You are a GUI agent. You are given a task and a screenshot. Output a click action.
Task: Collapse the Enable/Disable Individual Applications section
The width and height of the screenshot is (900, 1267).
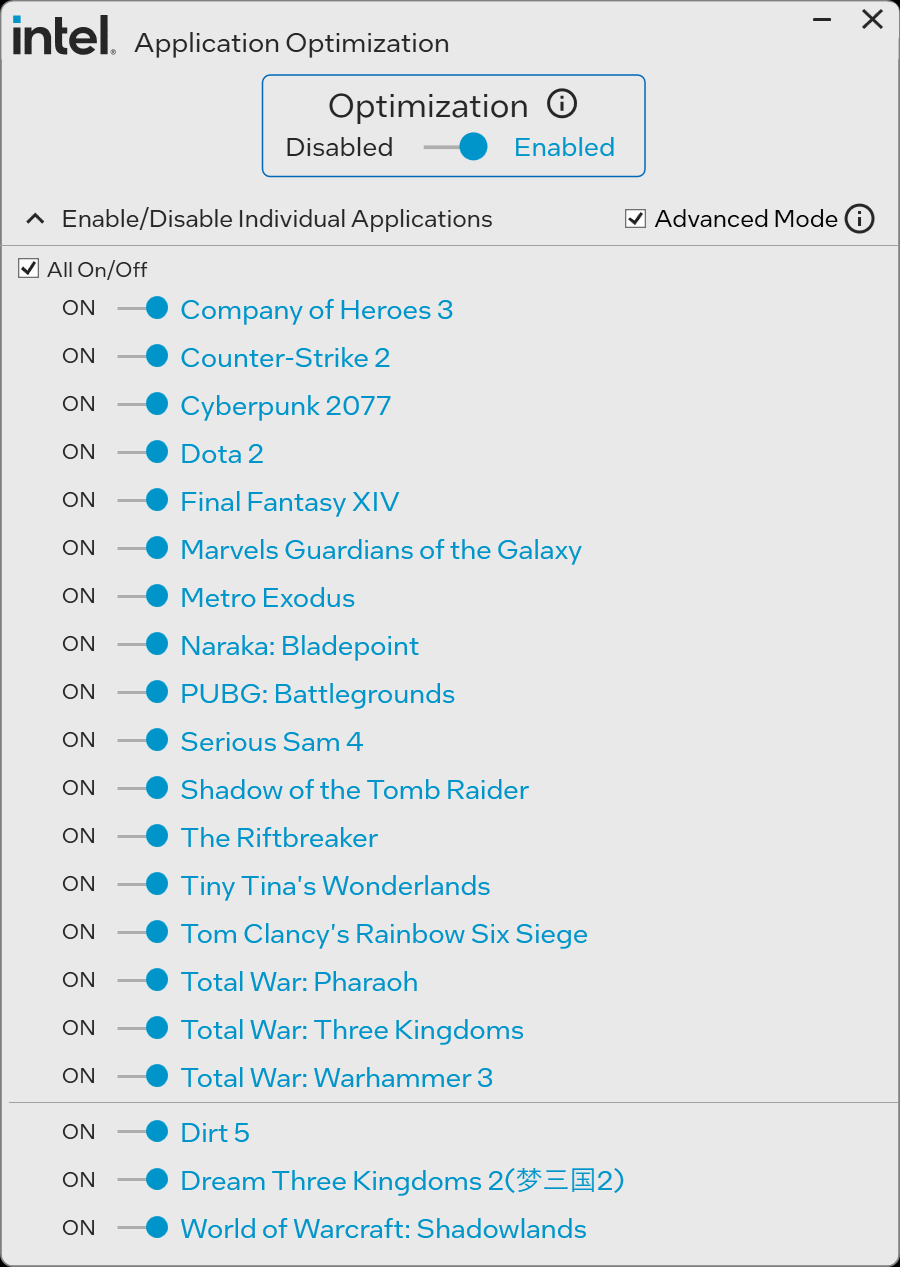pos(36,219)
